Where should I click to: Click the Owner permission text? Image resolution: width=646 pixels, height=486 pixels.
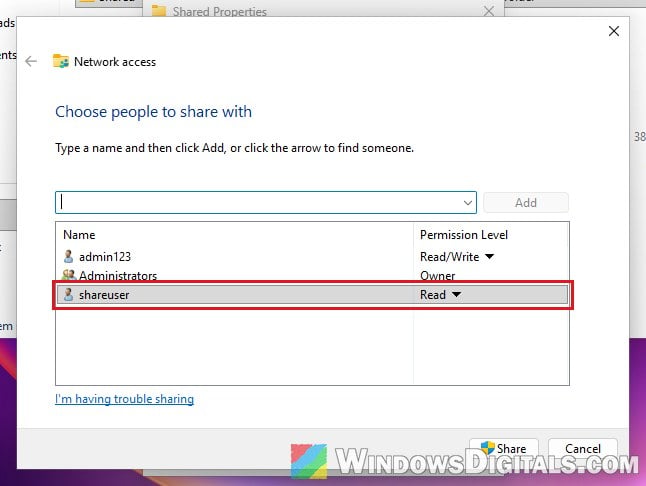438,275
